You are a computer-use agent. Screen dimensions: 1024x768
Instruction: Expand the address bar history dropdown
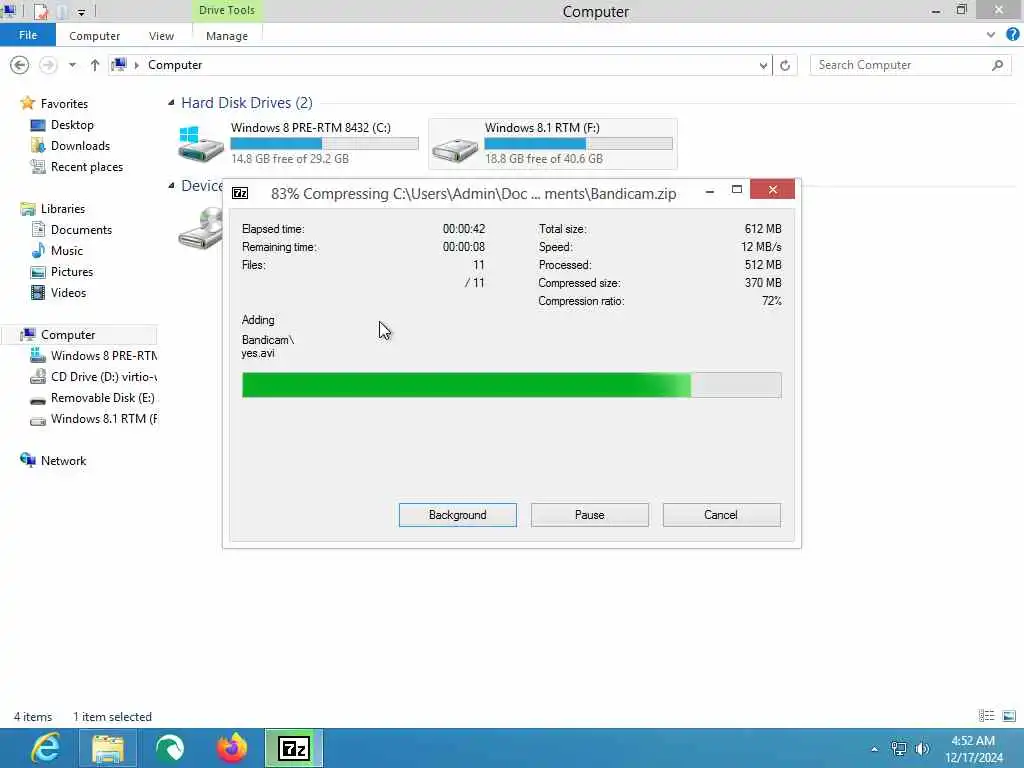(x=763, y=65)
